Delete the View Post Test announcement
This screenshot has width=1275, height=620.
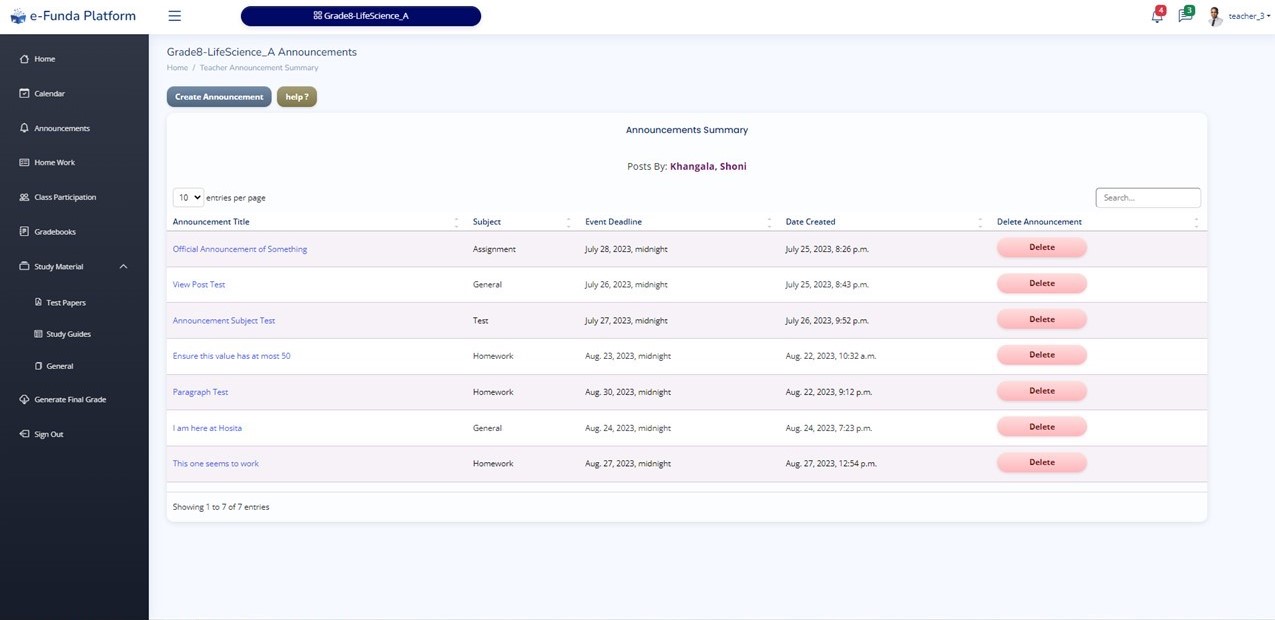tap(1042, 283)
